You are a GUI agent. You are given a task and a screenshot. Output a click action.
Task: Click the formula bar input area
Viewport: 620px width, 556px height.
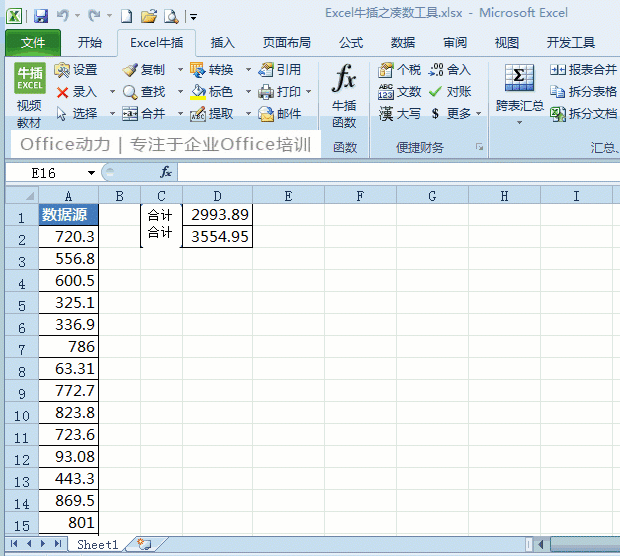tap(399, 173)
